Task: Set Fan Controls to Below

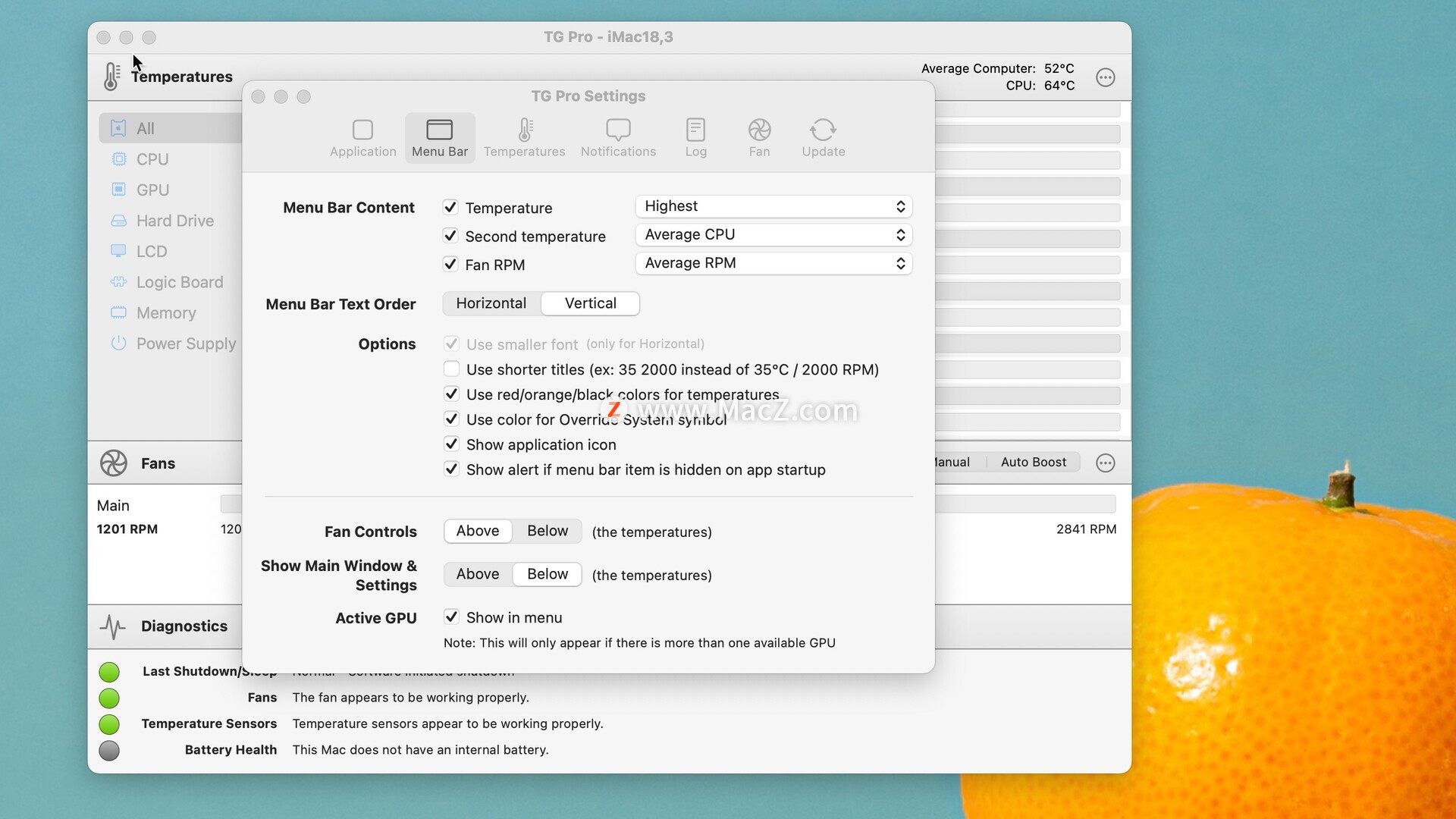Action: tap(548, 531)
